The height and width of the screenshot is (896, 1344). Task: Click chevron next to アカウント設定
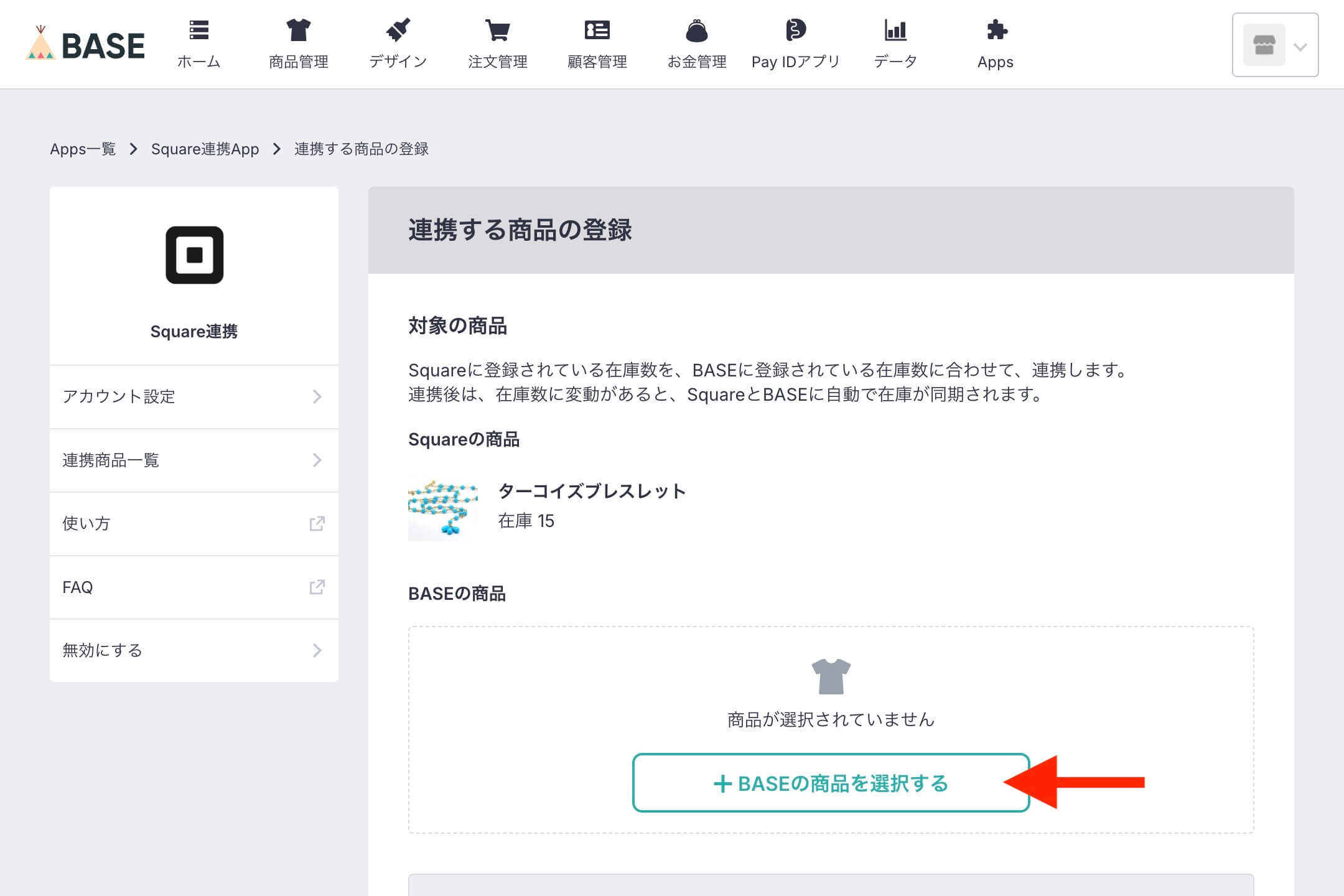coord(317,396)
